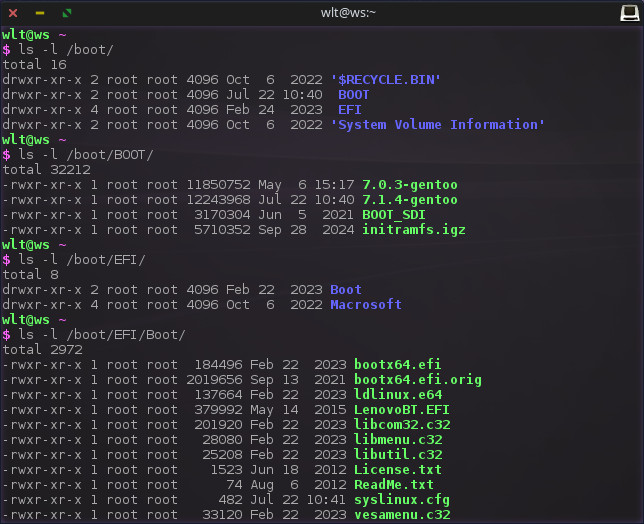The height and width of the screenshot is (524, 644).
Task: Click the 'total 16' output line
Action: [x=34, y=65]
